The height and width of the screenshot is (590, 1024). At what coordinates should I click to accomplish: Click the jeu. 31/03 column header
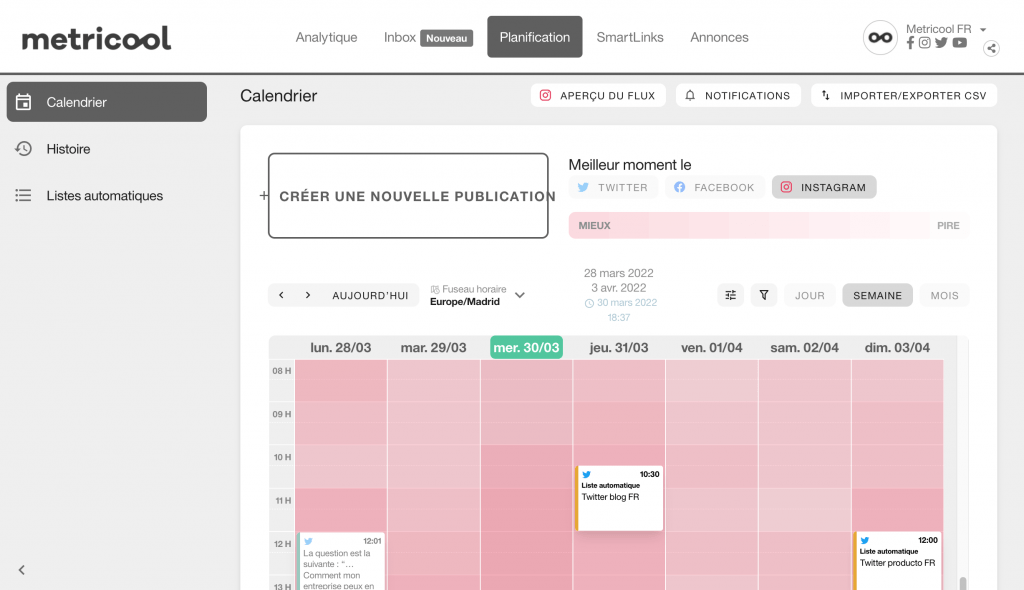point(619,348)
